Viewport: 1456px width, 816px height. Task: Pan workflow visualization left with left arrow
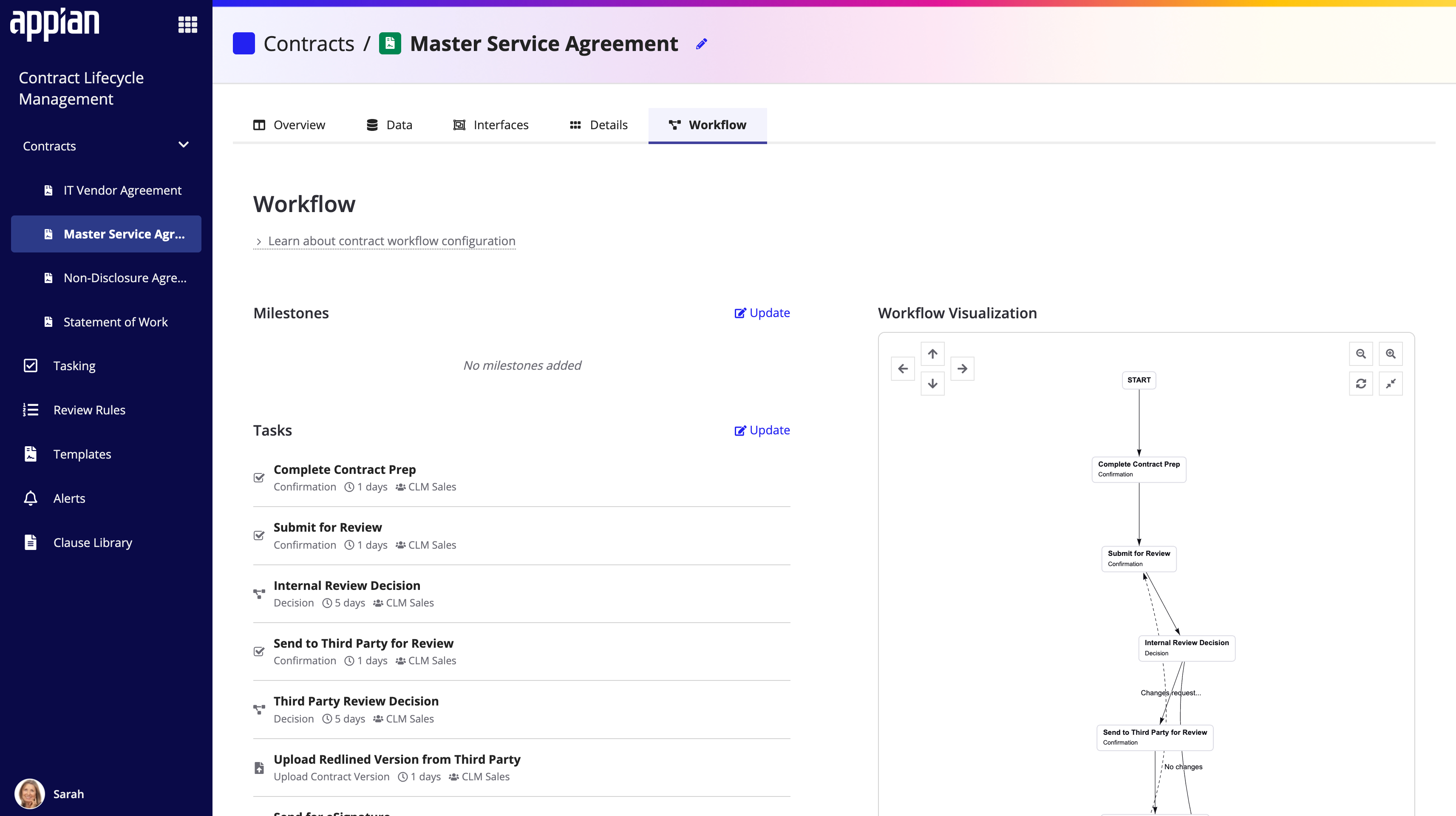(903, 369)
